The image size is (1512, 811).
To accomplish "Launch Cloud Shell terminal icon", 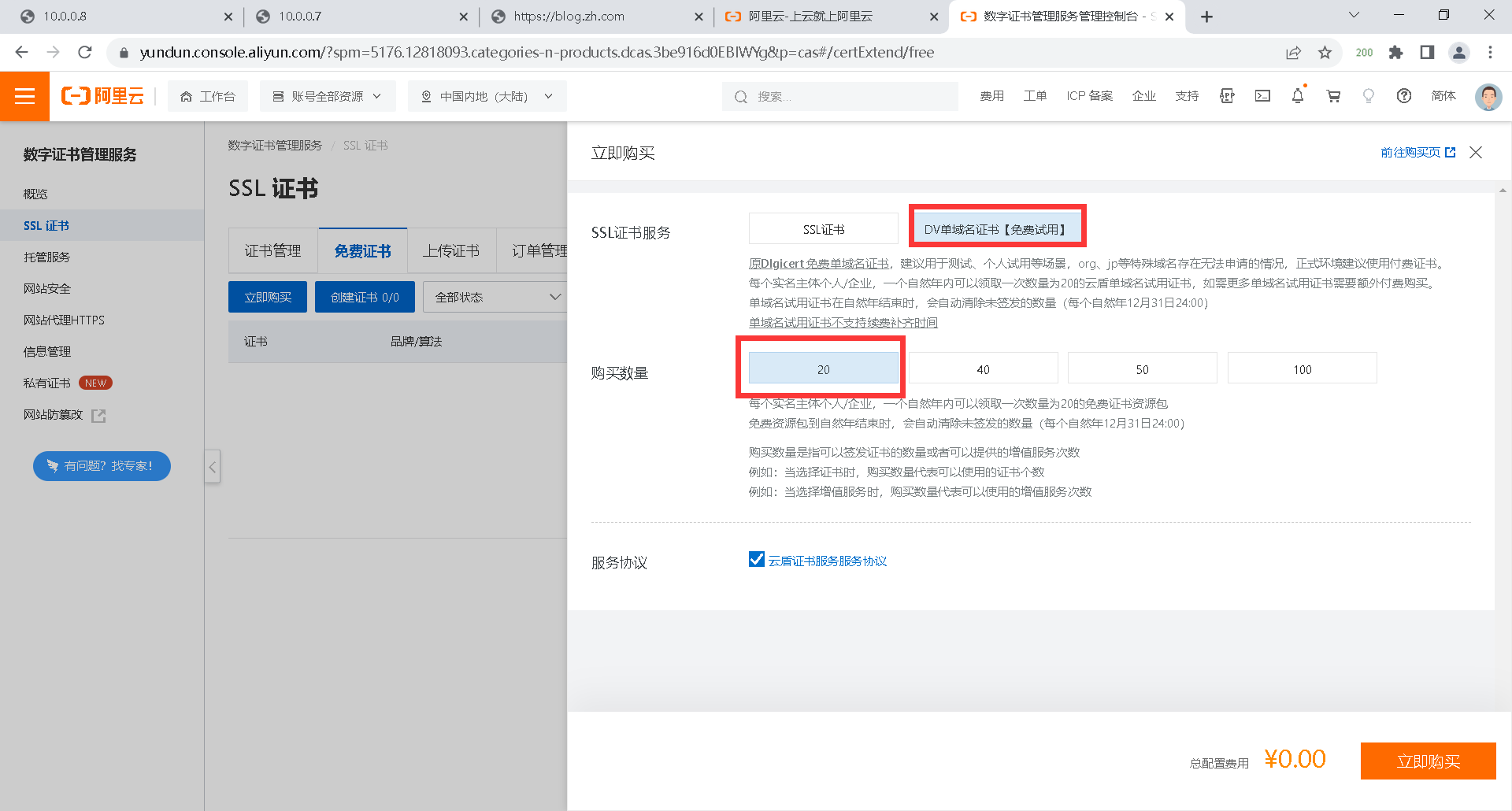I will pos(1262,96).
